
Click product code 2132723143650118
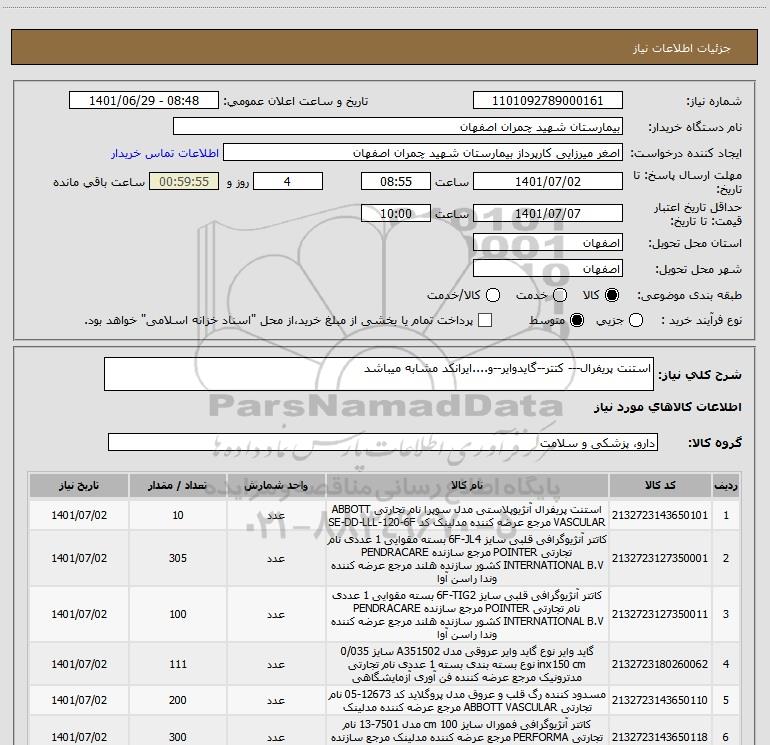pos(660,737)
